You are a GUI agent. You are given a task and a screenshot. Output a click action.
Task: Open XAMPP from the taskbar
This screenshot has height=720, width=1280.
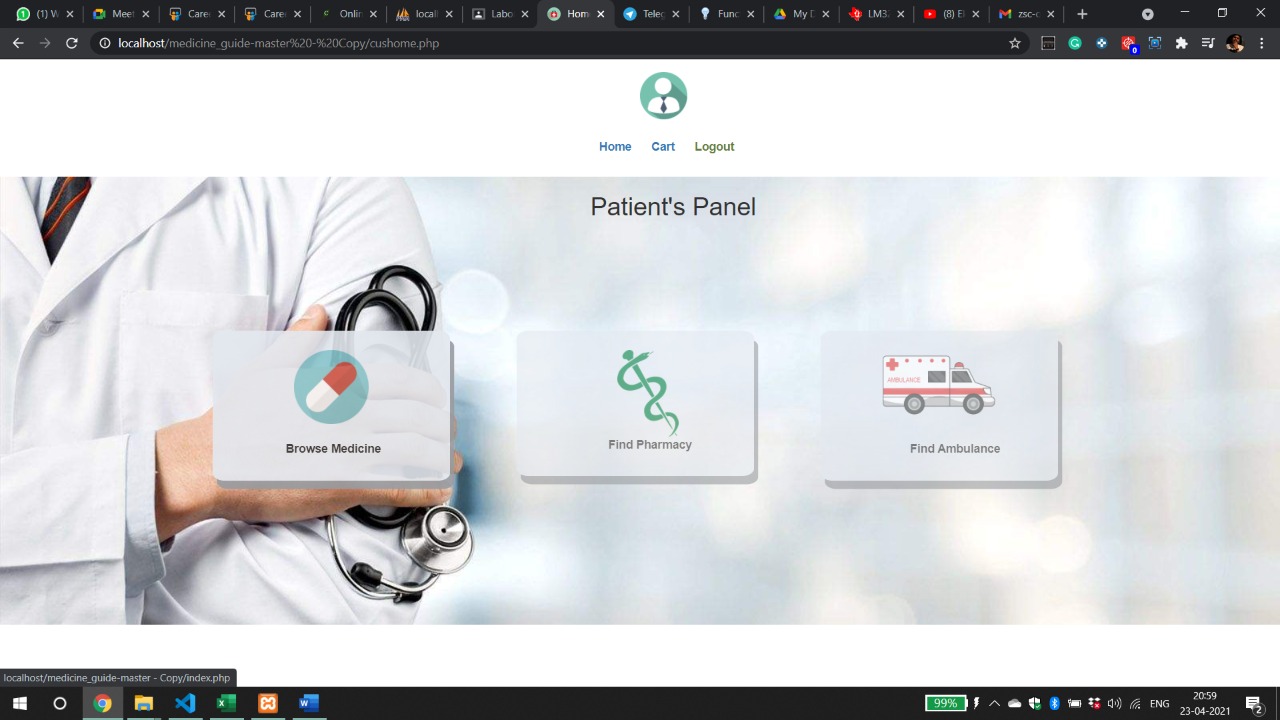pos(267,703)
